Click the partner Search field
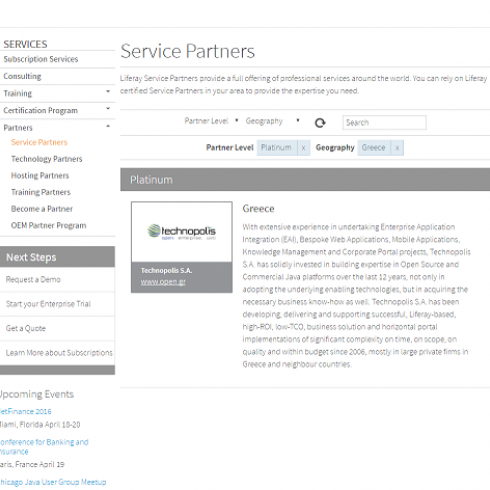 (x=384, y=122)
